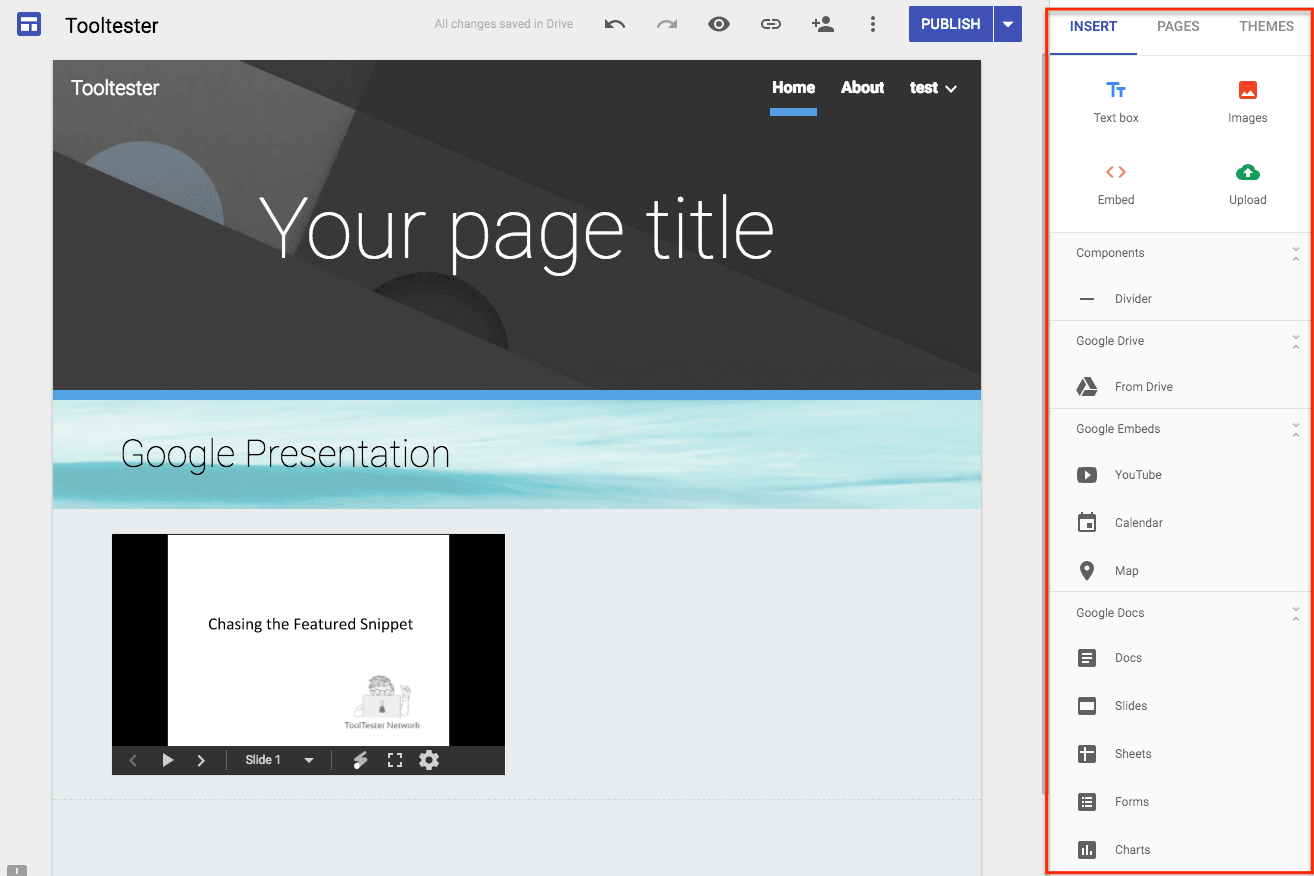Insert Images from the panel
Viewport: 1314px width, 876px height.
pos(1248,103)
